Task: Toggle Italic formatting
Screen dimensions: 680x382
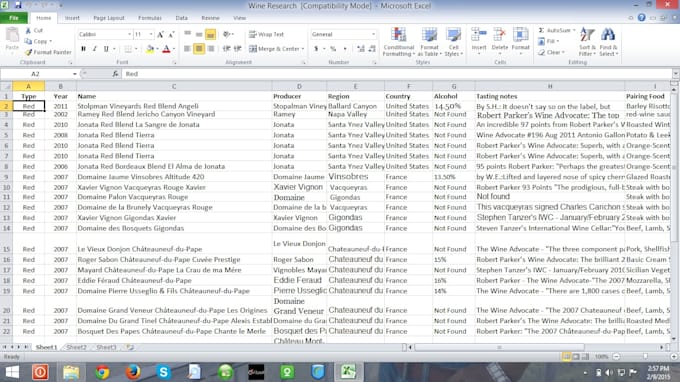Action: pos(95,49)
